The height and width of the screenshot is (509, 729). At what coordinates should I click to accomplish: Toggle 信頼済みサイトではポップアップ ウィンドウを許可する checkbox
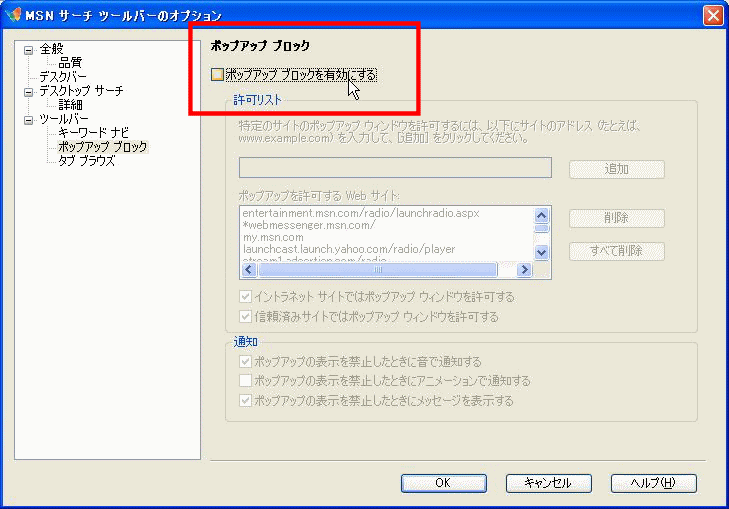pyautogui.click(x=245, y=317)
